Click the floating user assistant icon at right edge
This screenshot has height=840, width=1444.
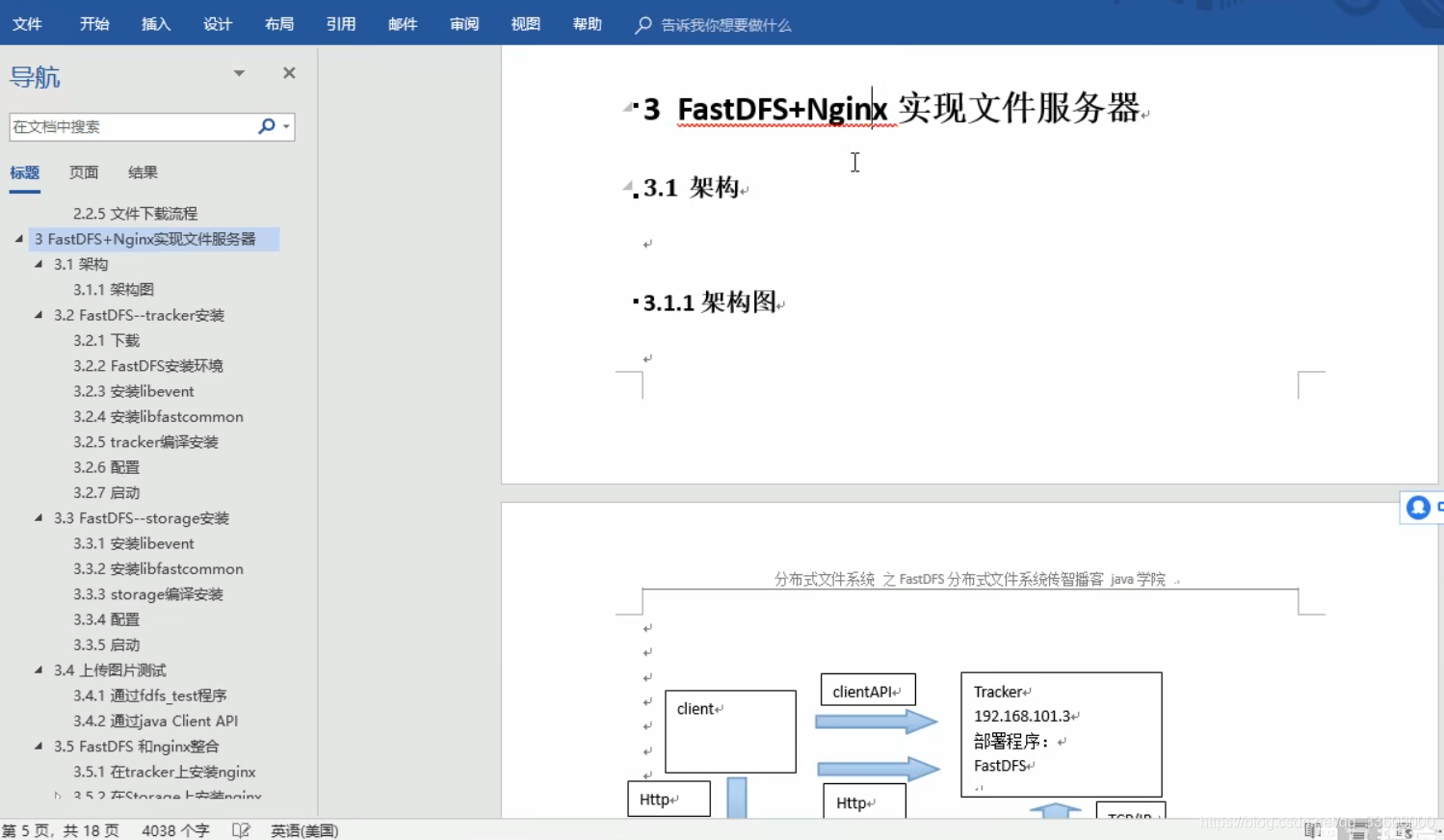click(1418, 508)
